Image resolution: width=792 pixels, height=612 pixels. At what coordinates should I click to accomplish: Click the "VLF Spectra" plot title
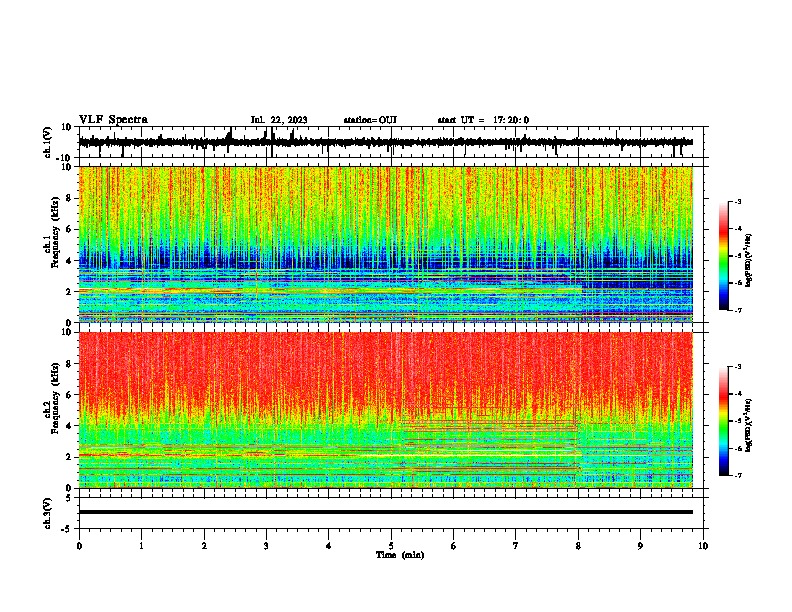tap(113, 120)
